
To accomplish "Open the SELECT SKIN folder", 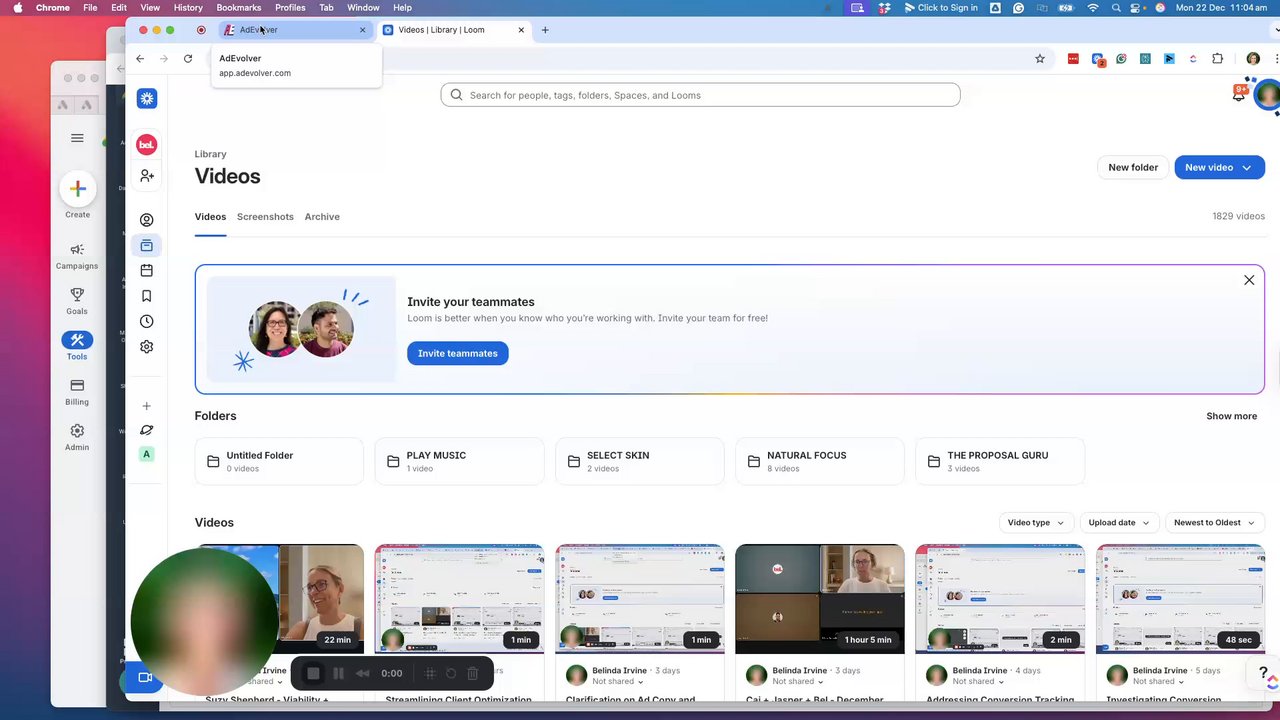I will pos(640,461).
